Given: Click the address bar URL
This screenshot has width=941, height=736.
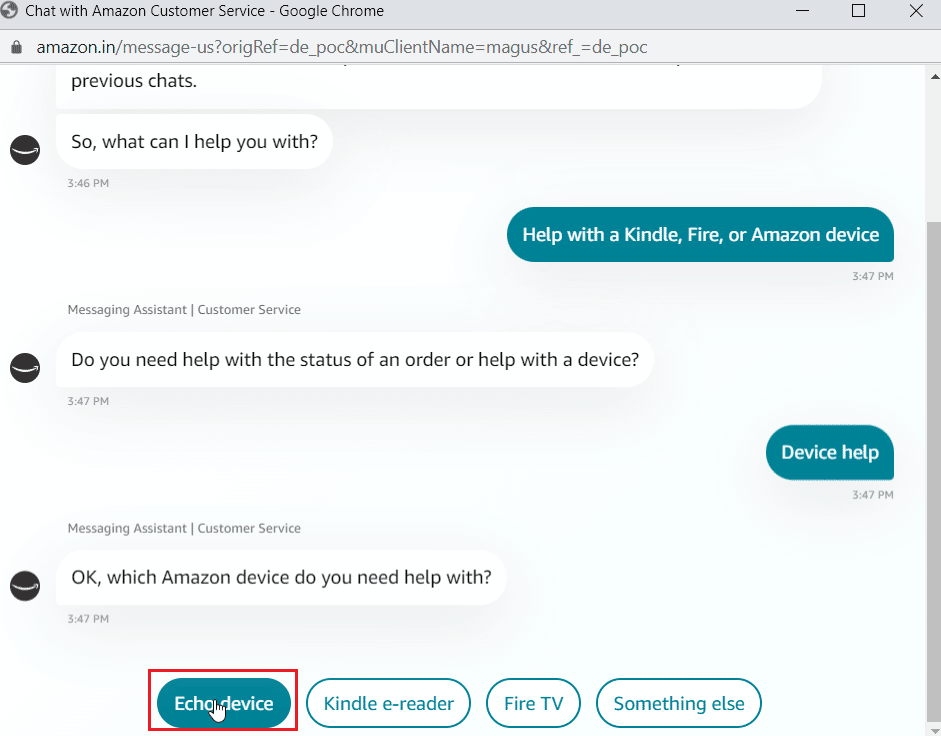Looking at the screenshot, I should [x=341, y=47].
